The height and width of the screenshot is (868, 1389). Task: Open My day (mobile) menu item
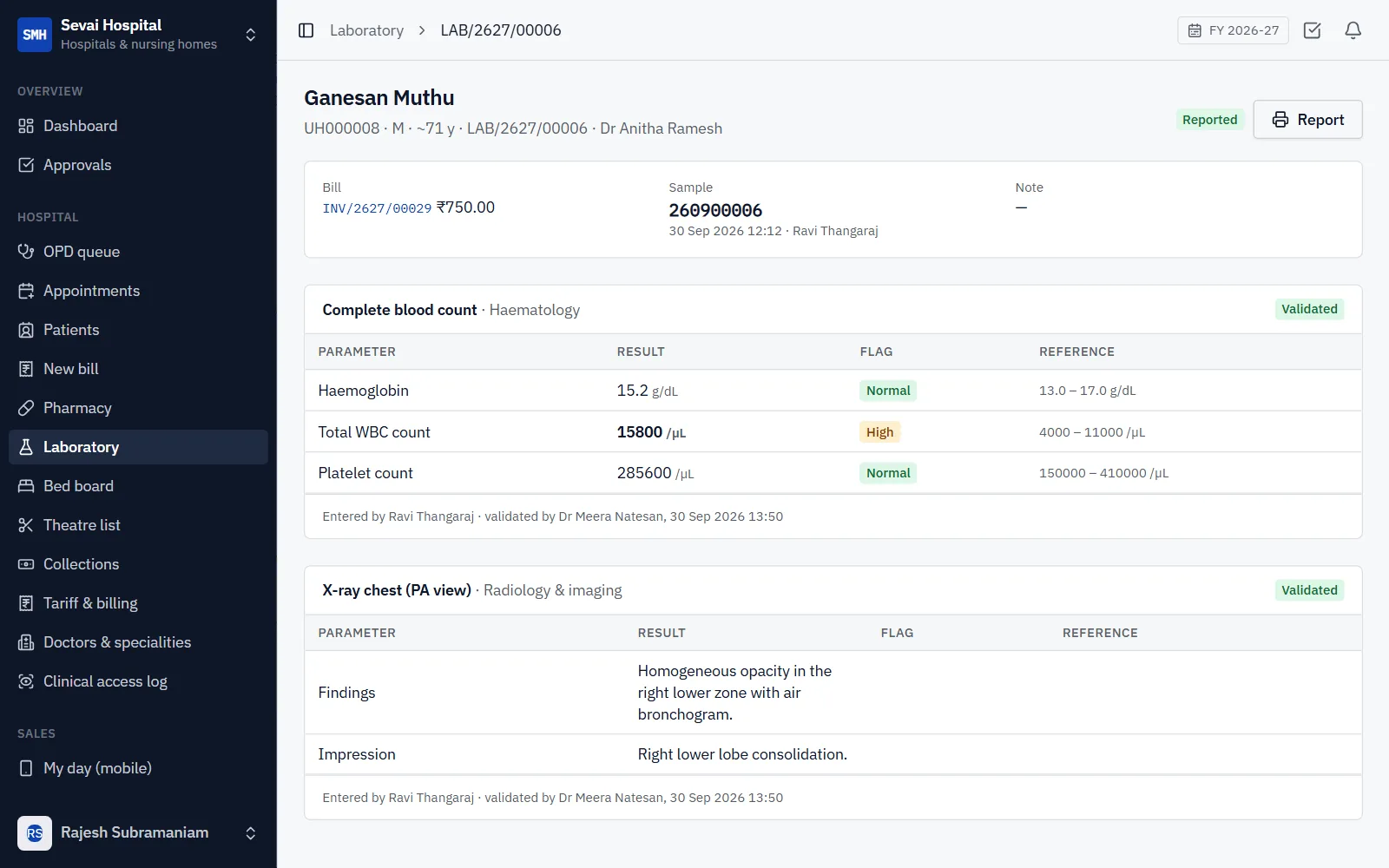pos(138,768)
